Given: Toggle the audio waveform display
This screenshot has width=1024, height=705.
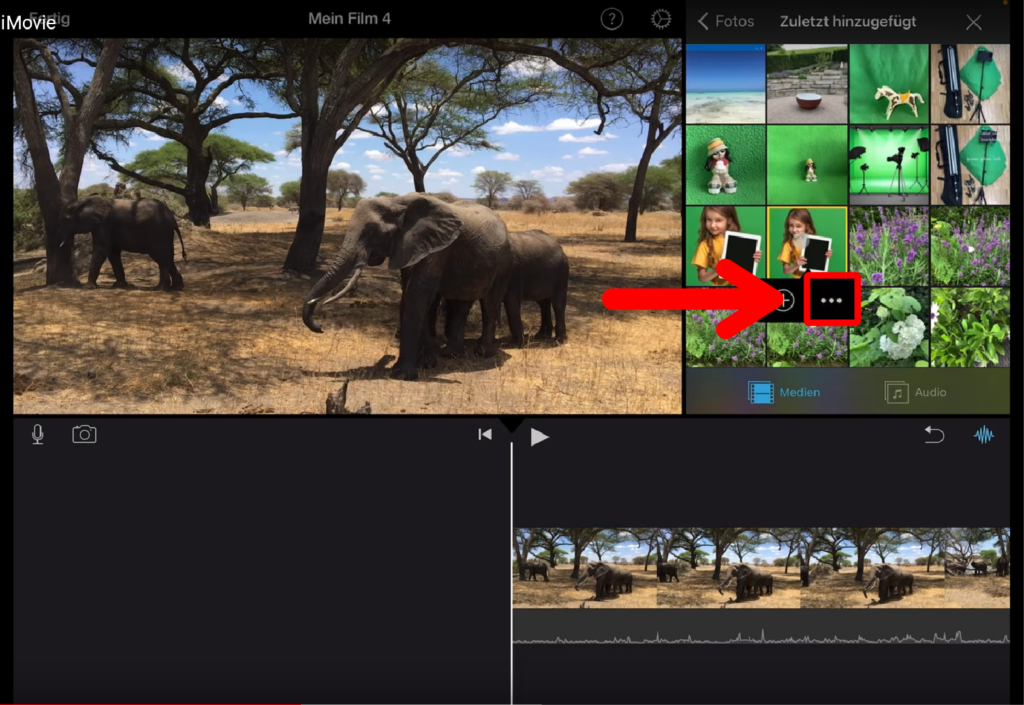Looking at the screenshot, I should tap(985, 435).
